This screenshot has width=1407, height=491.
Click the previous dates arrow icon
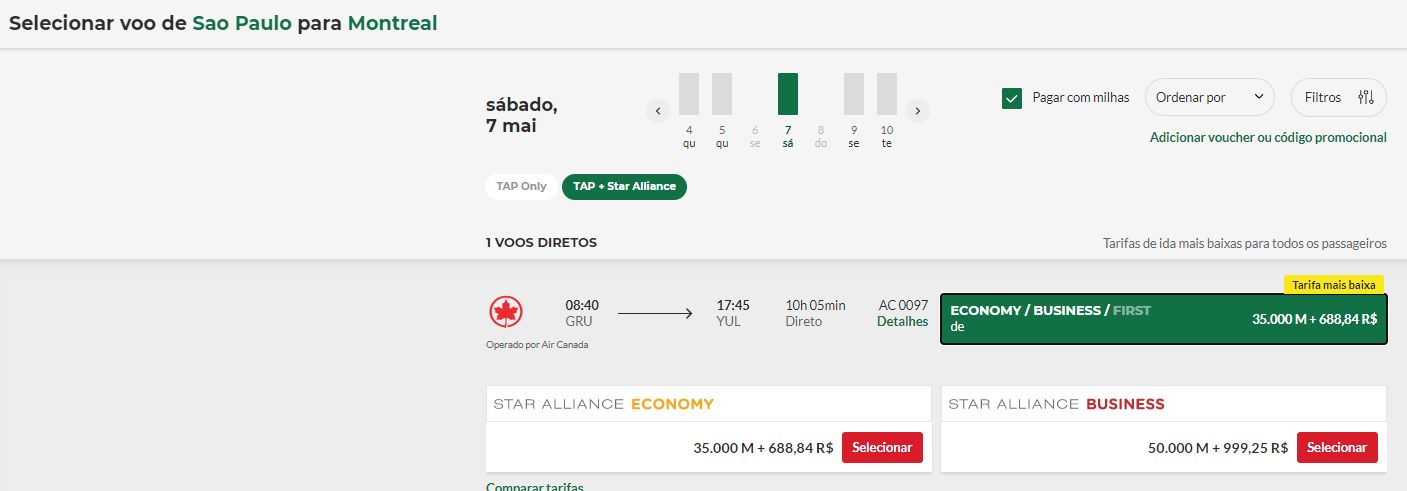[x=658, y=111]
